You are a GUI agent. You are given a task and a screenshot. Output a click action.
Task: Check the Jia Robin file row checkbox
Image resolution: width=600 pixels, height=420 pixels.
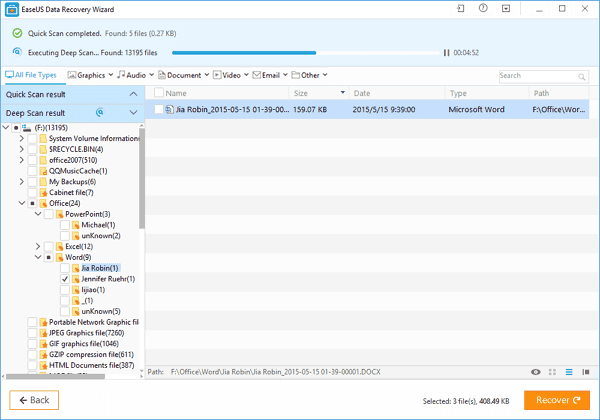click(158, 109)
